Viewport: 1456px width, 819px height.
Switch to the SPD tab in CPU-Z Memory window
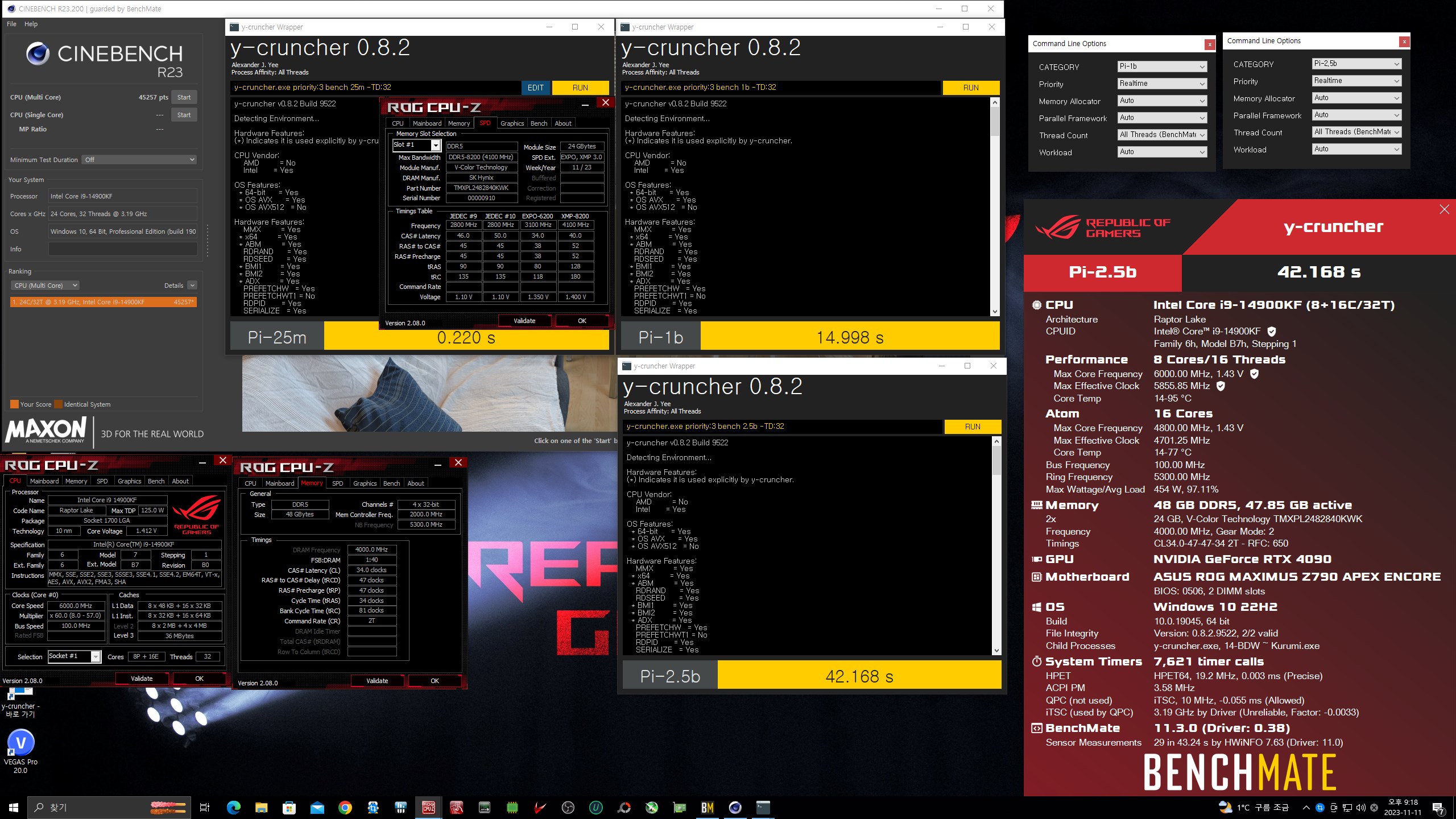(x=337, y=483)
